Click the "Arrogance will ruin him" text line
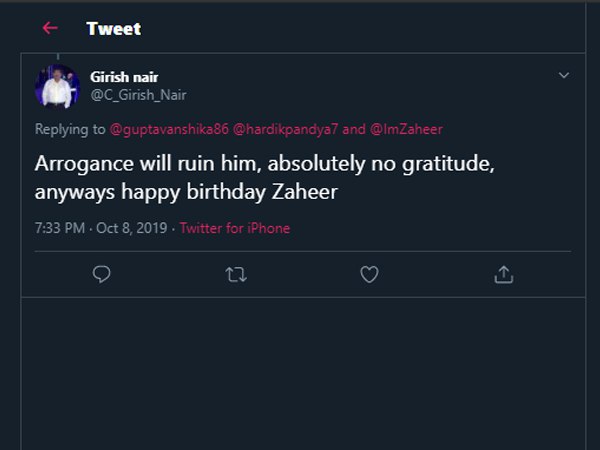Screen dimensions: 600x450 tap(265, 161)
